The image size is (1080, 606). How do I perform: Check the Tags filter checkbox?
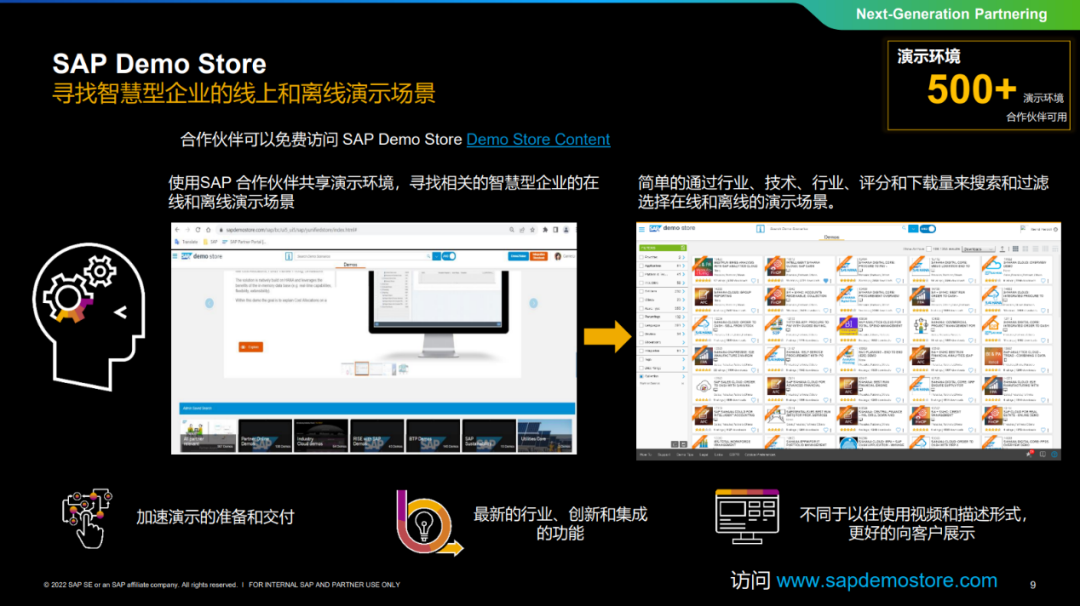(641, 359)
